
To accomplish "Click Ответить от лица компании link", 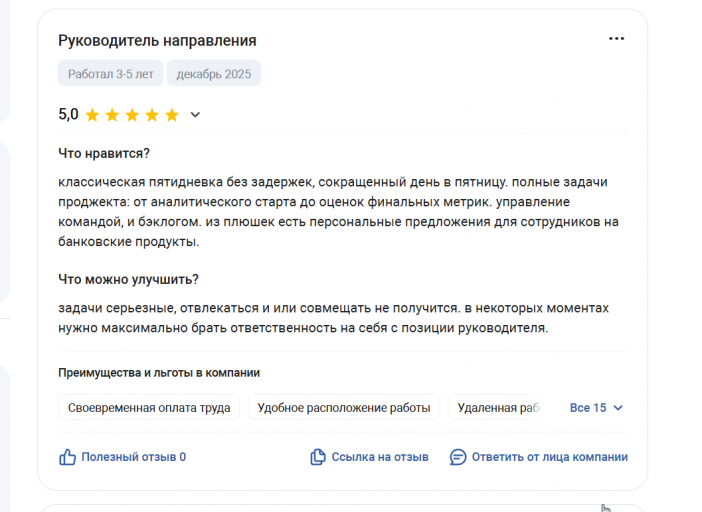I will (550, 457).
